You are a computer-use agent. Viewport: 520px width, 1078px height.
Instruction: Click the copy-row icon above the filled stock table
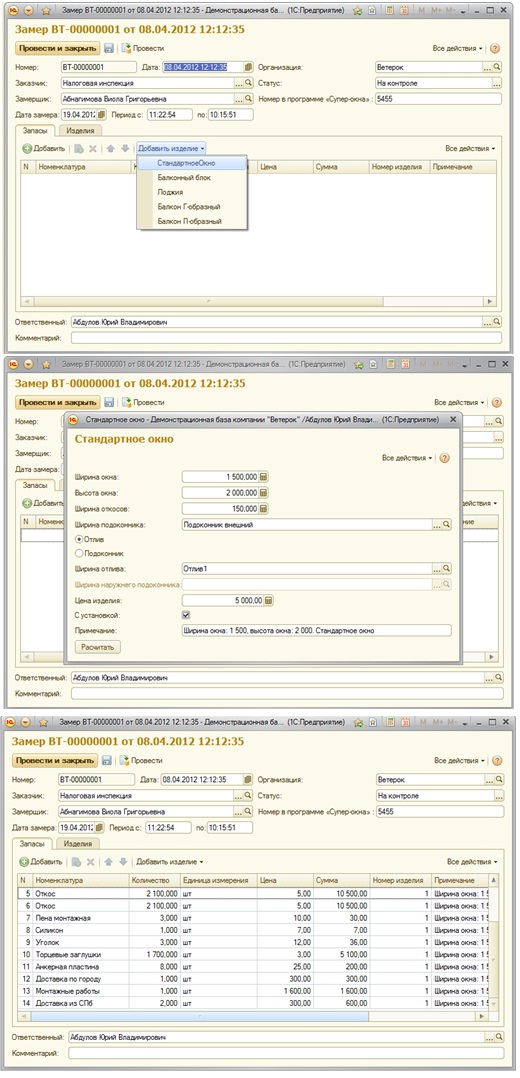(76, 861)
